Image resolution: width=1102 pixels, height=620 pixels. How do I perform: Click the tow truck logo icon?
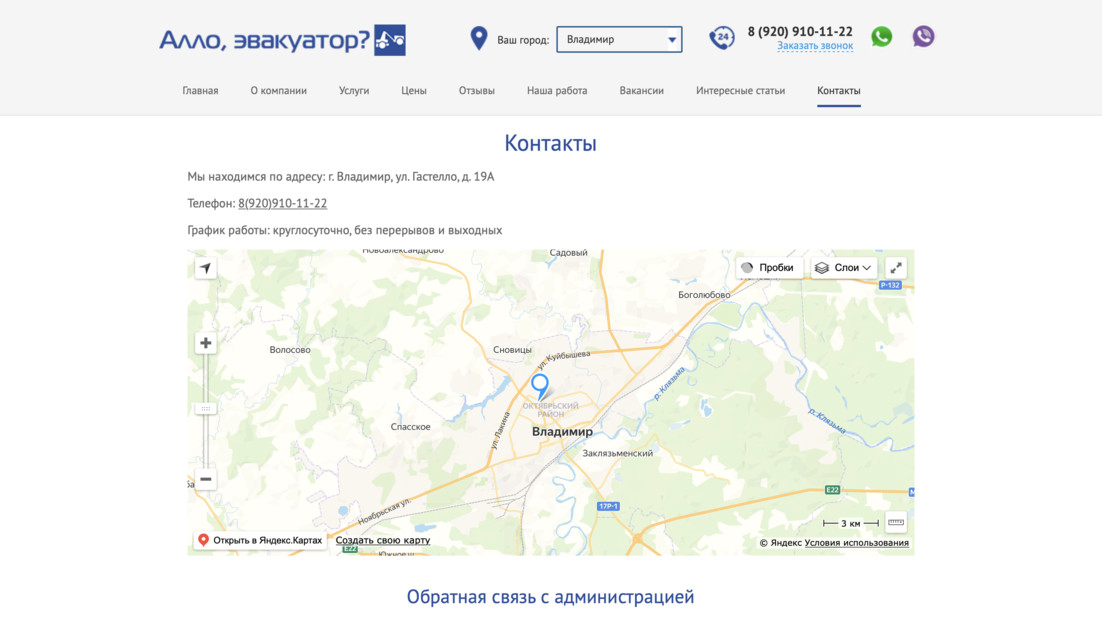tap(389, 40)
